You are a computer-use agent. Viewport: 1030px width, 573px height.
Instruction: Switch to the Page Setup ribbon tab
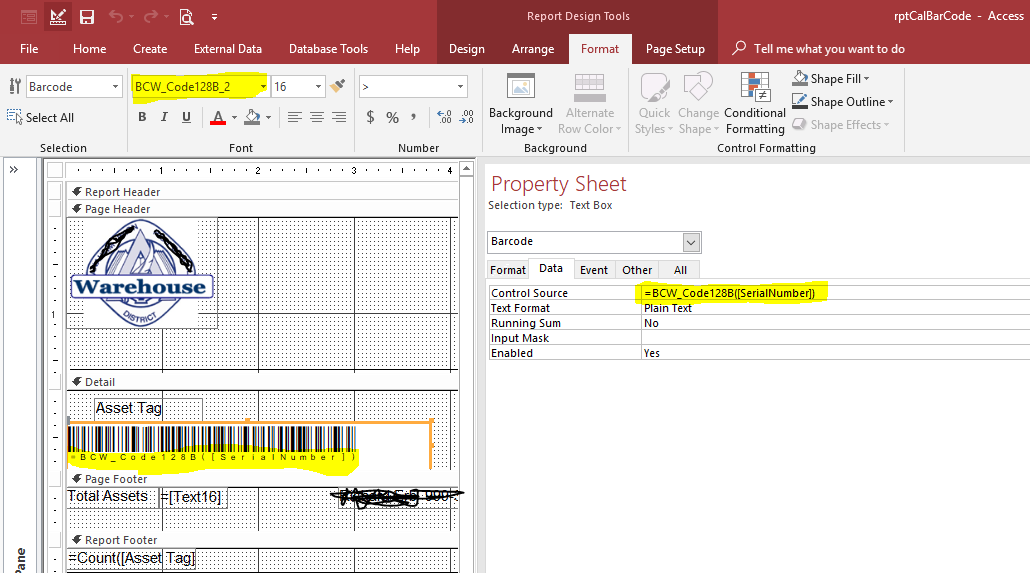675,48
